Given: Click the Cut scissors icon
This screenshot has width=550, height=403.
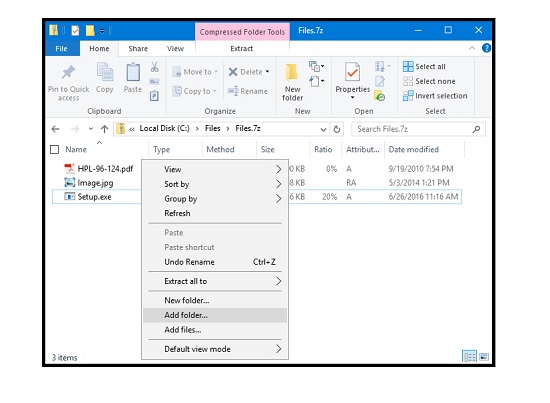Looking at the screenshot, I should pyautogui.click(x=154, y=67).
